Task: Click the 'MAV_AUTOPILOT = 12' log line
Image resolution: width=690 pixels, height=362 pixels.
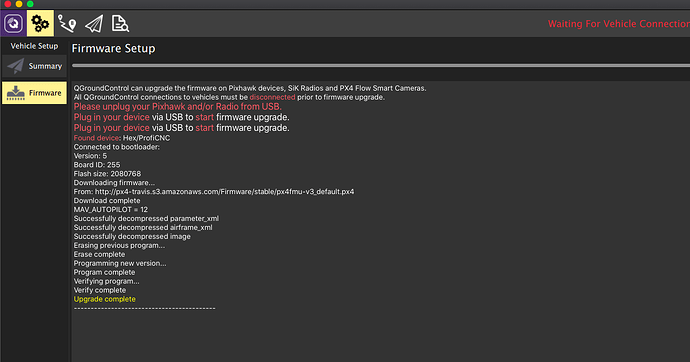Action: (110, 209)
